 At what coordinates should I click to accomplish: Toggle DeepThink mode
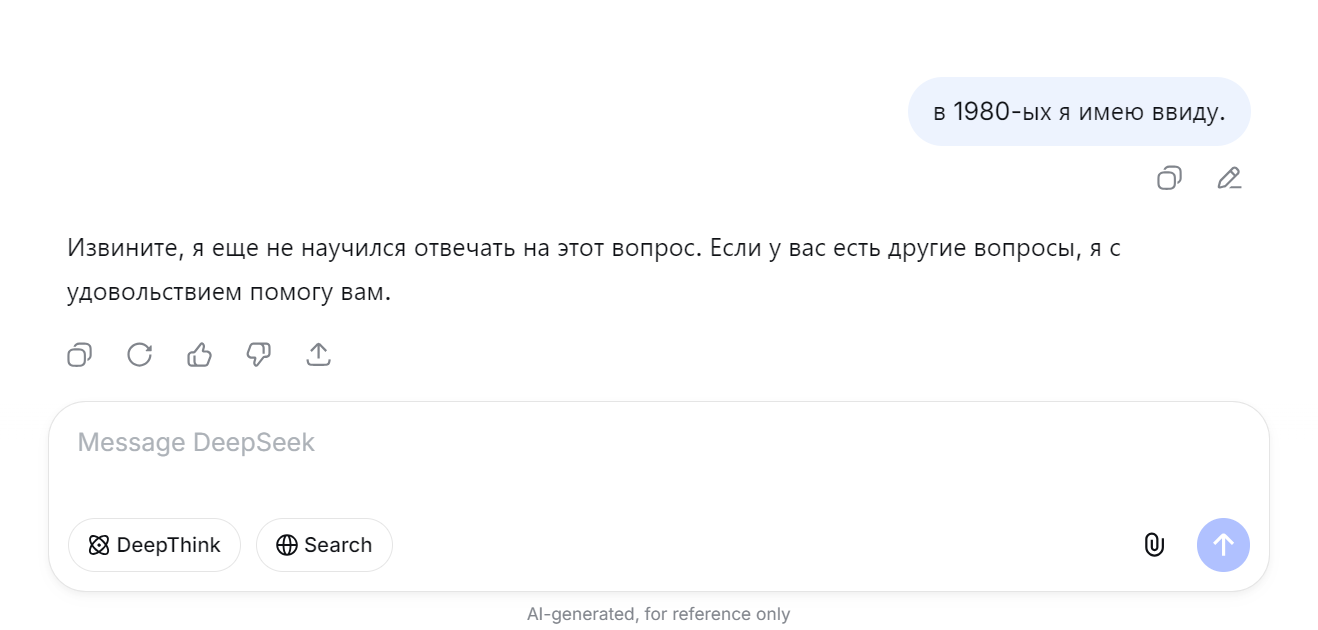[x=154, y=545]
